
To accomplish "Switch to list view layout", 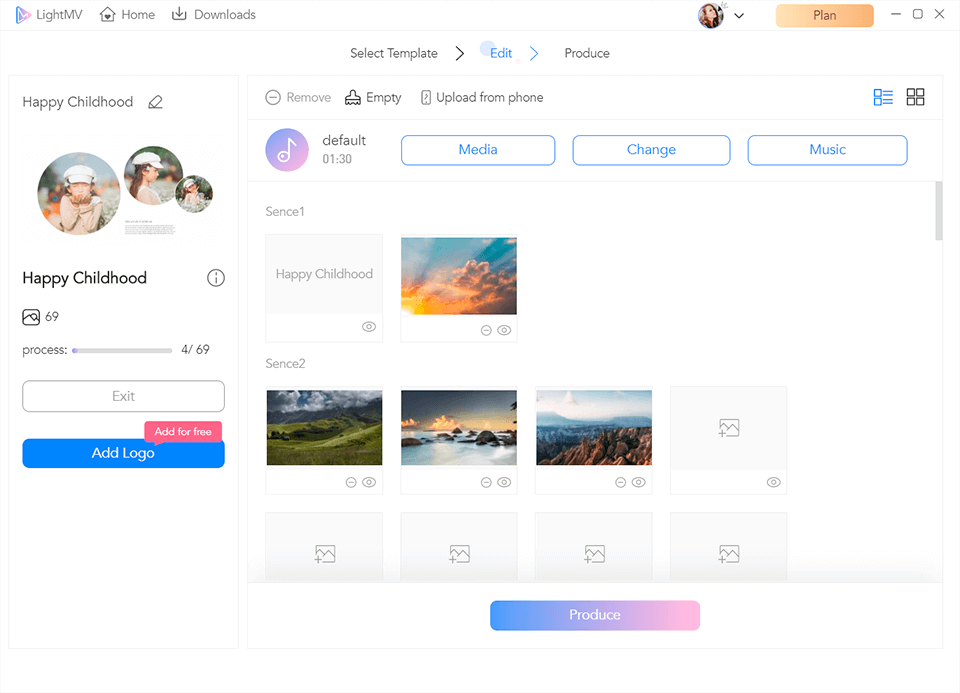I will [883, 97].
